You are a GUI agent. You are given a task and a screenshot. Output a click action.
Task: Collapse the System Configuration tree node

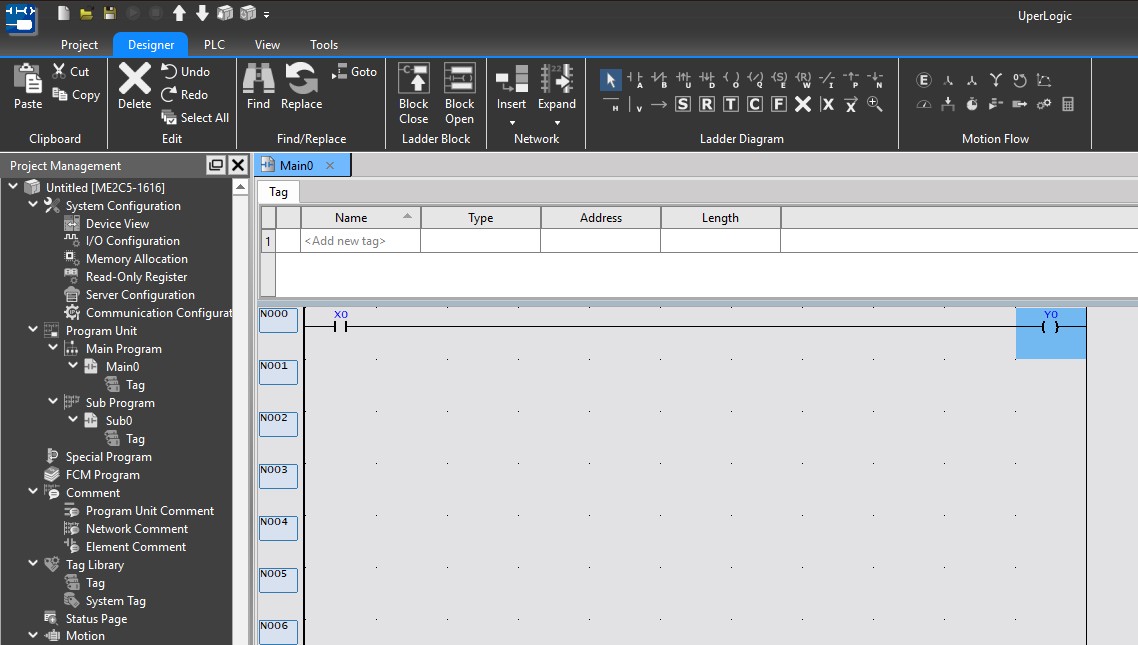[33, 205]
